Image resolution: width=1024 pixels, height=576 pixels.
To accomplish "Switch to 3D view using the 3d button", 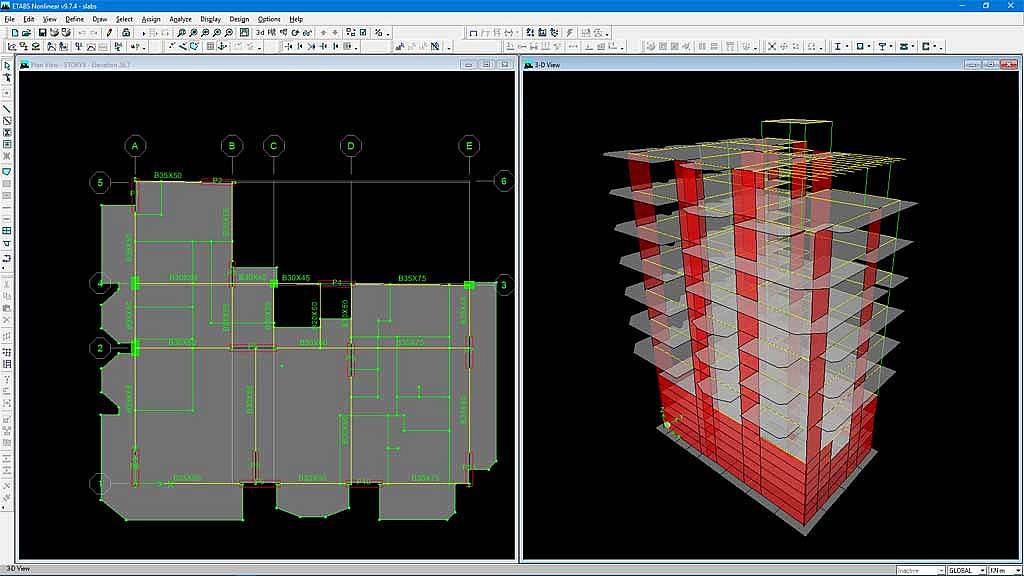I will 260,32.
